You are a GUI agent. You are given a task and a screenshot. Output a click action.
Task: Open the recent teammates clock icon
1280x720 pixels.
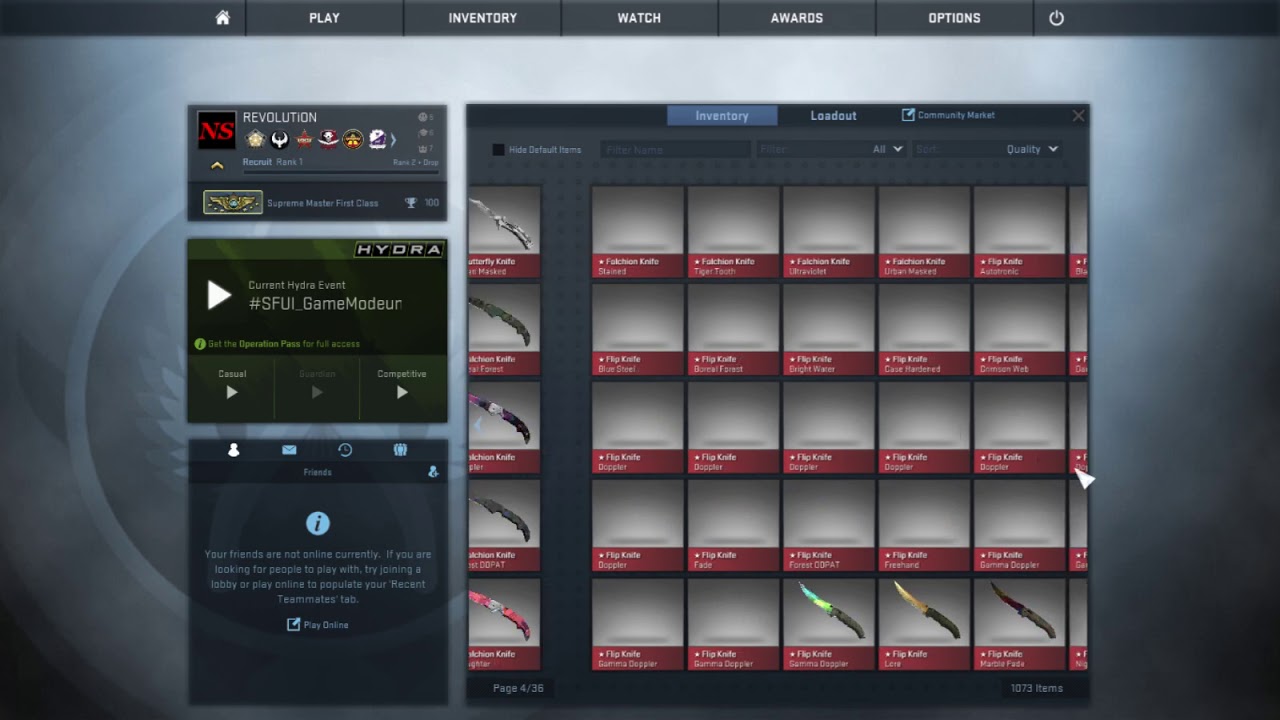(x=345, y=450)
